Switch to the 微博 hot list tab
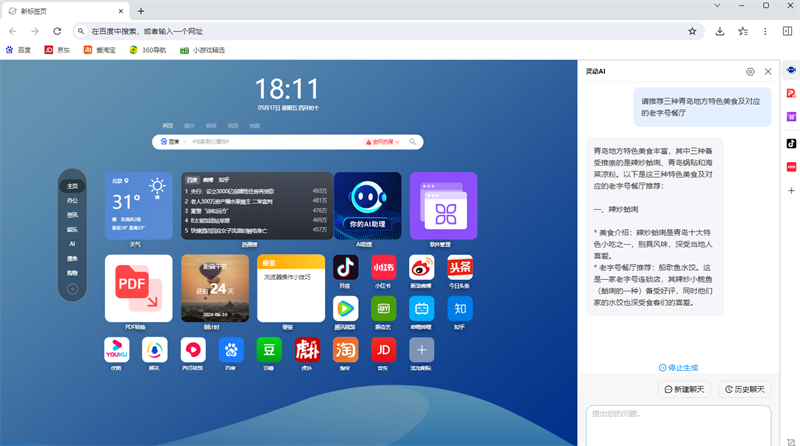Image resolution: width=800 pixels, height=446 pixels. point(208,180)
